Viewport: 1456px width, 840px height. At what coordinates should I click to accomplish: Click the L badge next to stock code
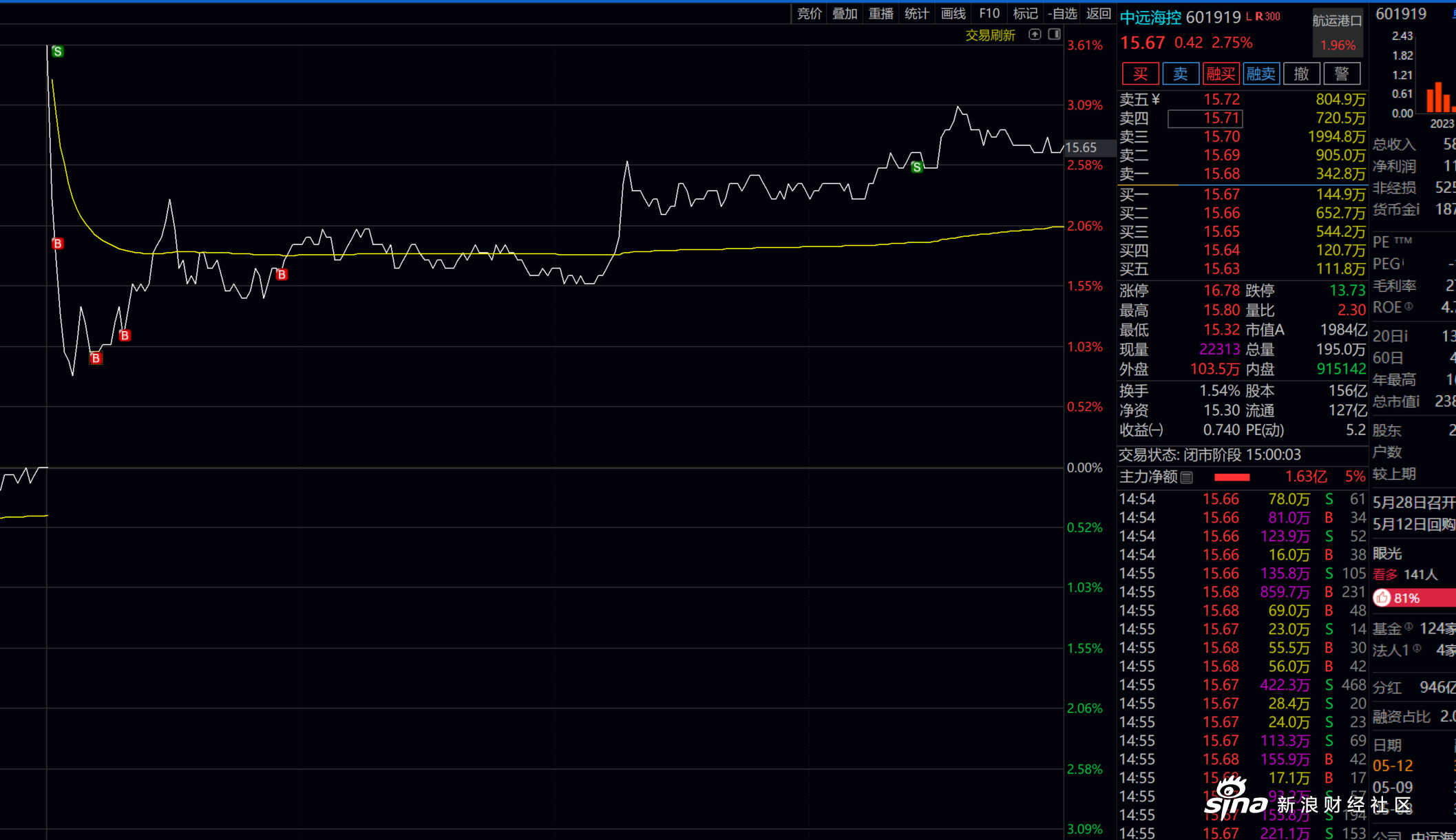click(x=1249, y=17)
